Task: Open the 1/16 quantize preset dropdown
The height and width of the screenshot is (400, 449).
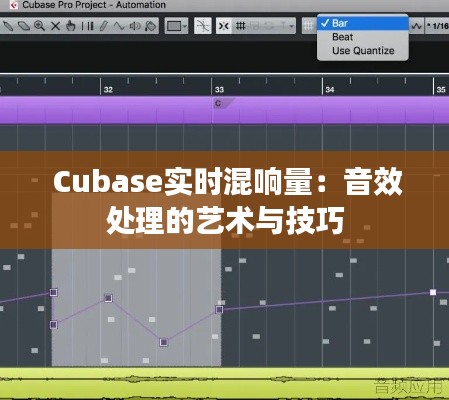Action: tap(437, 26)
